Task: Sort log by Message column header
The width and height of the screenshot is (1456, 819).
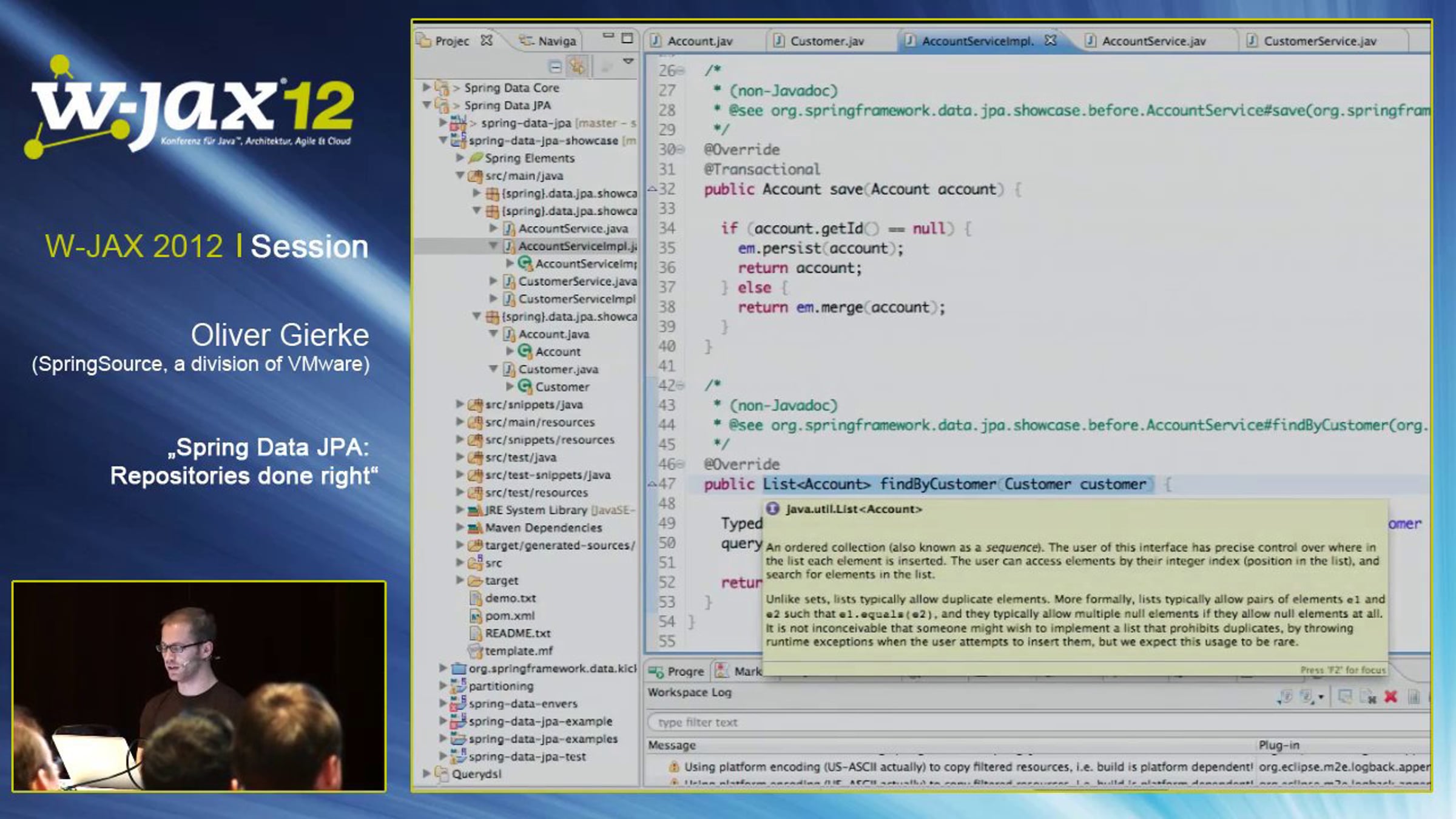Action: tap(672, 744)
